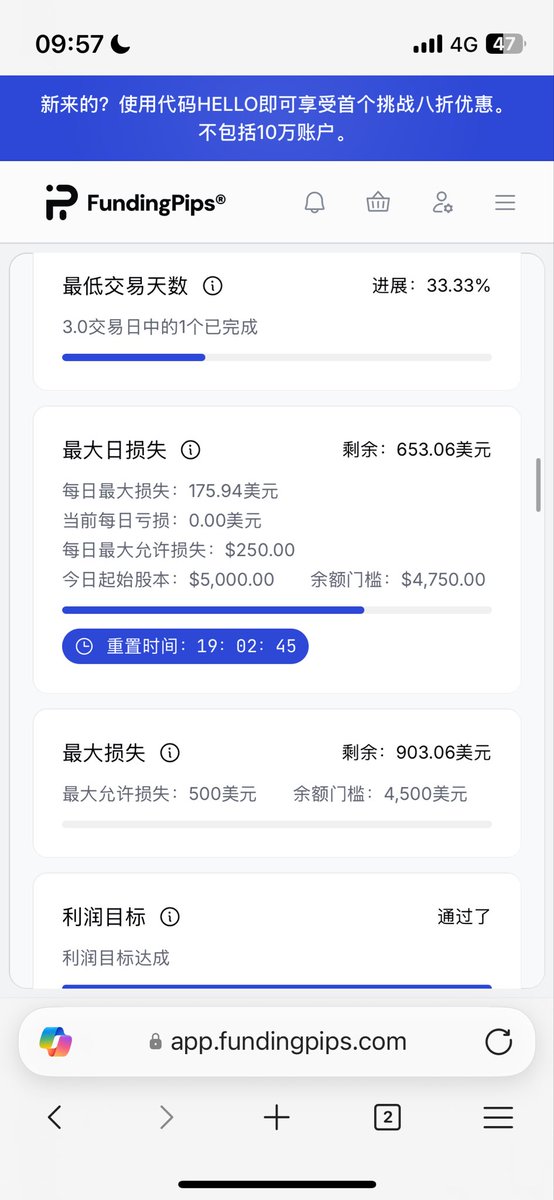Go back with the browser back arrow
This screenshot has height=1200, width=554.
(x=55, y=1117)
